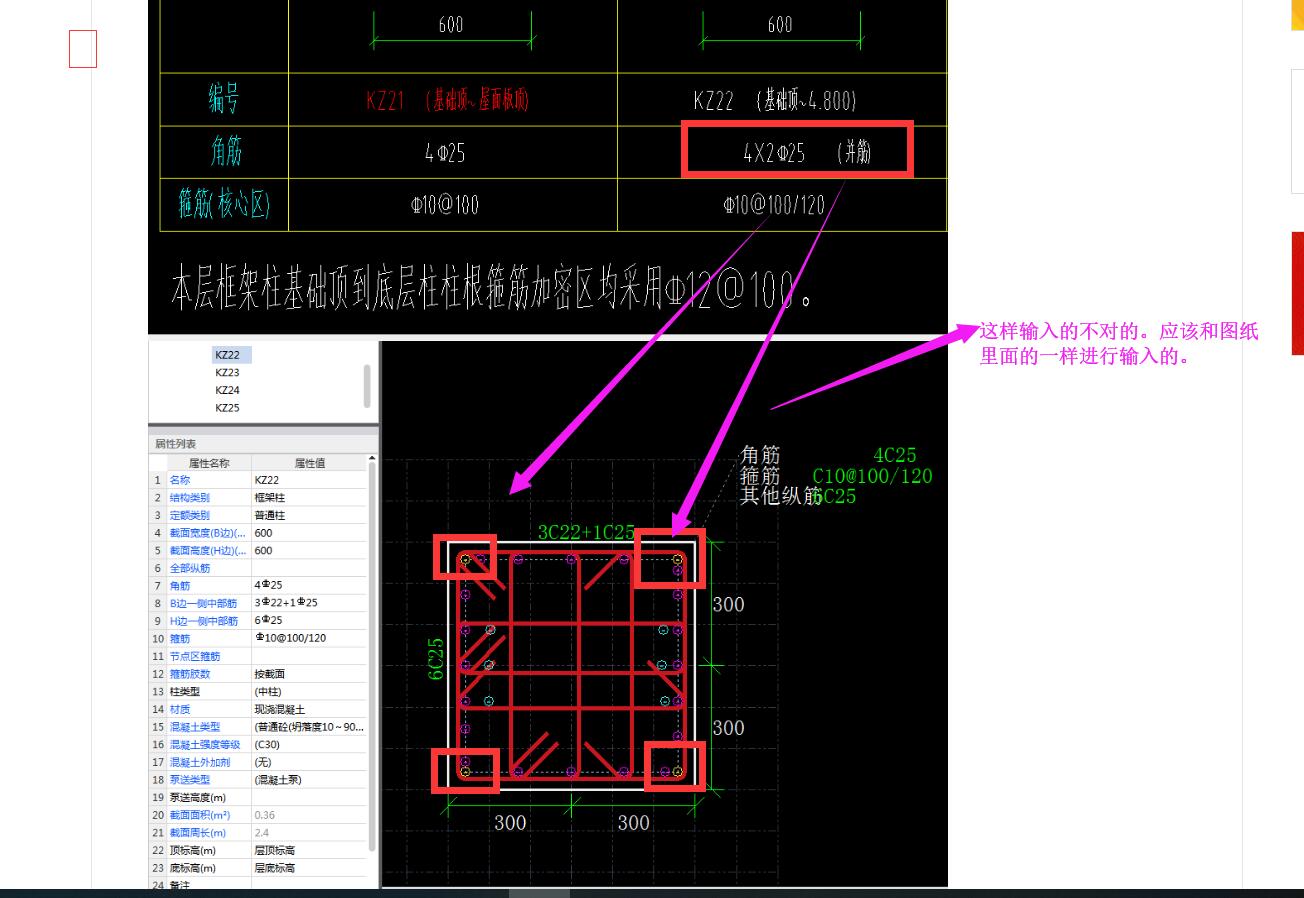Click the green 4C25 corner bar value
This screenshot has width=1304, height=898.
point(894,456)
